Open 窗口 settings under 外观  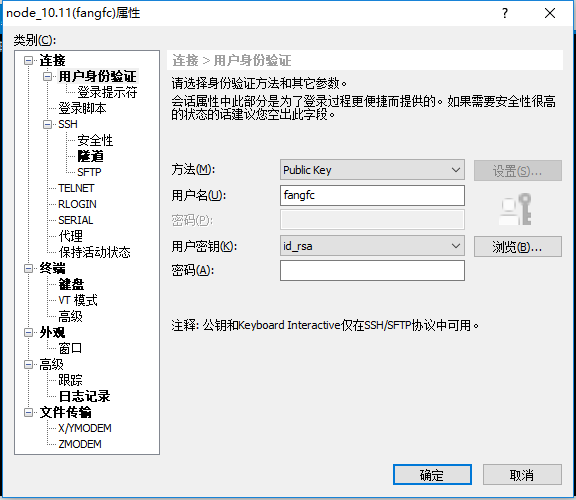point(70,348)
